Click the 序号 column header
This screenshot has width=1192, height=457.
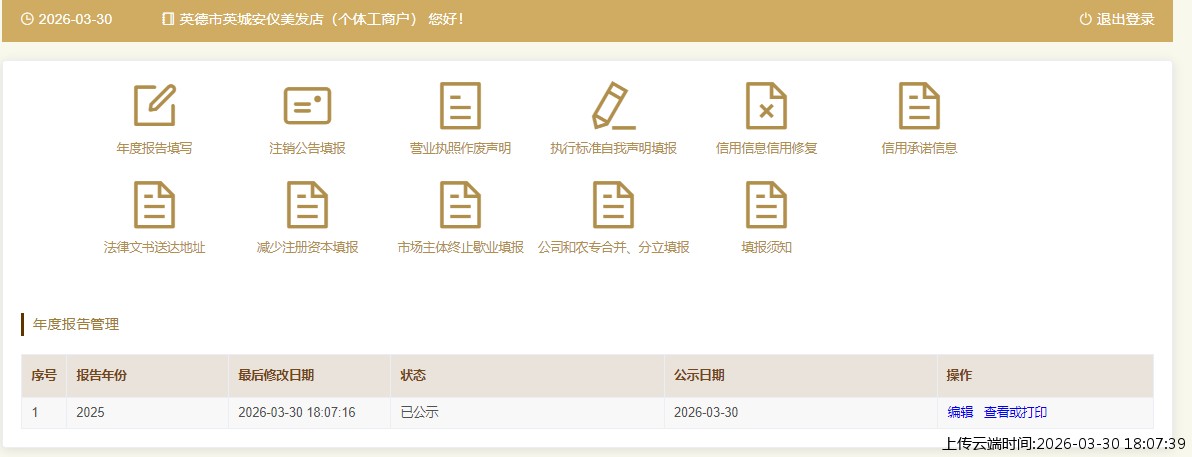coord(43,375)
